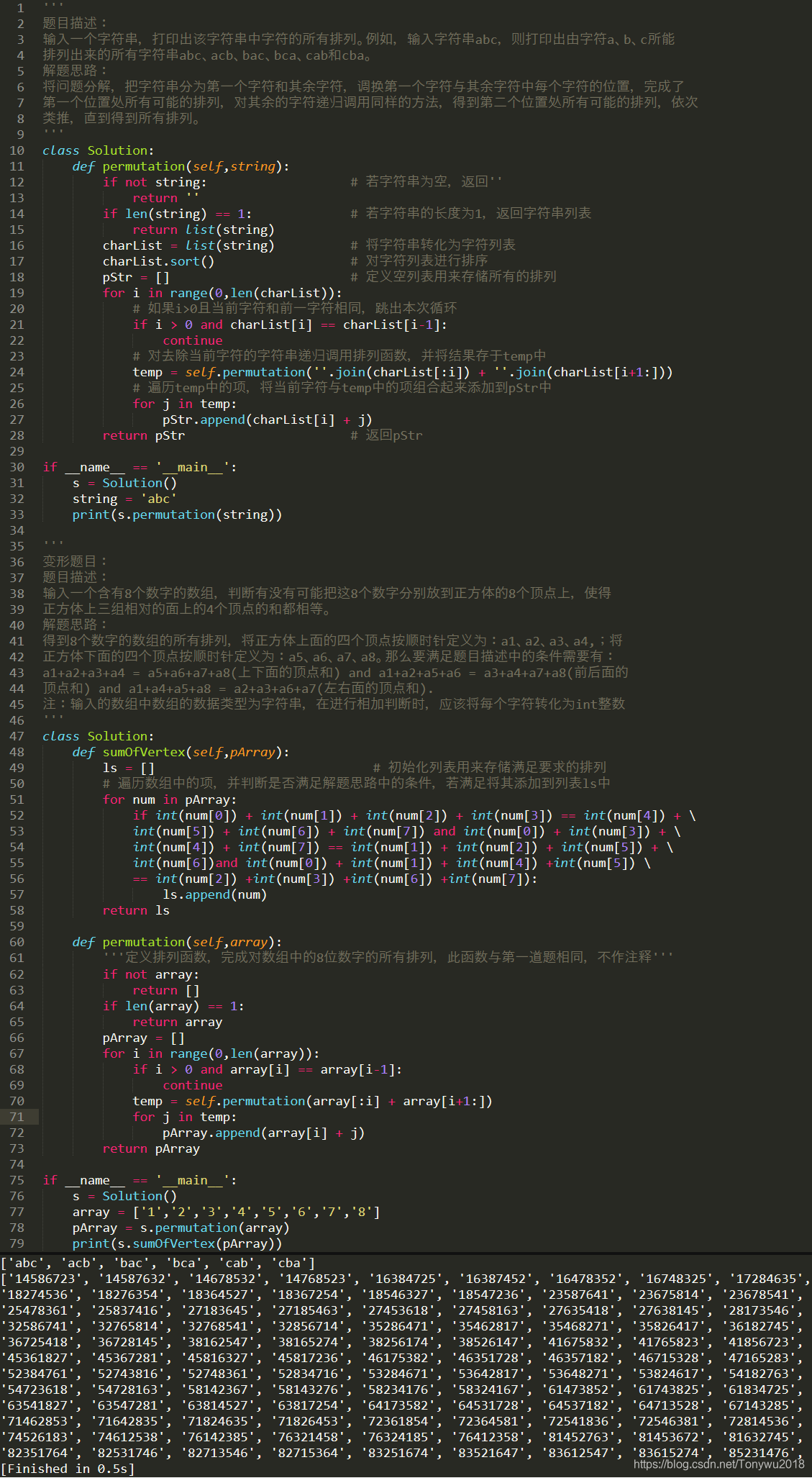Image resolution: width=812 pixels, height=1478 pixels.
Task: Click "print(s.sumOfVertex(pArray))" on line 79
Action: tap(177, 1243)
